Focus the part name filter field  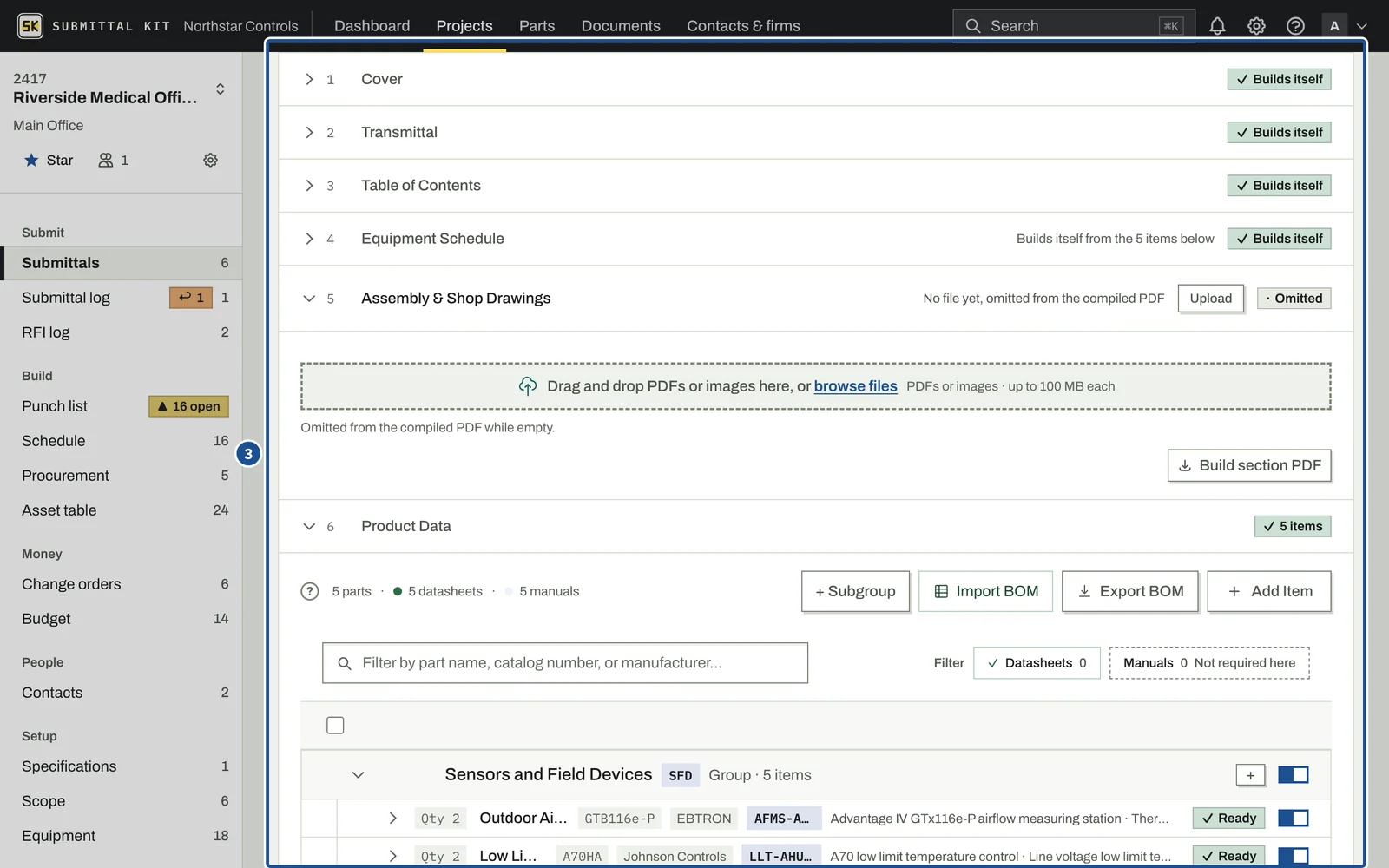click(565, 663)
